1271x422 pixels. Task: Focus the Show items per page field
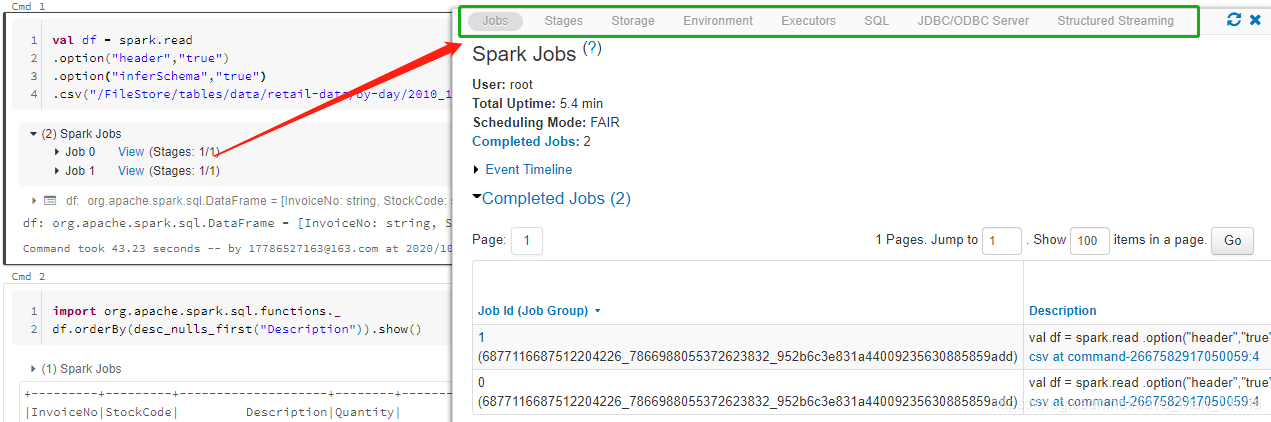(x=1090, y=241)
